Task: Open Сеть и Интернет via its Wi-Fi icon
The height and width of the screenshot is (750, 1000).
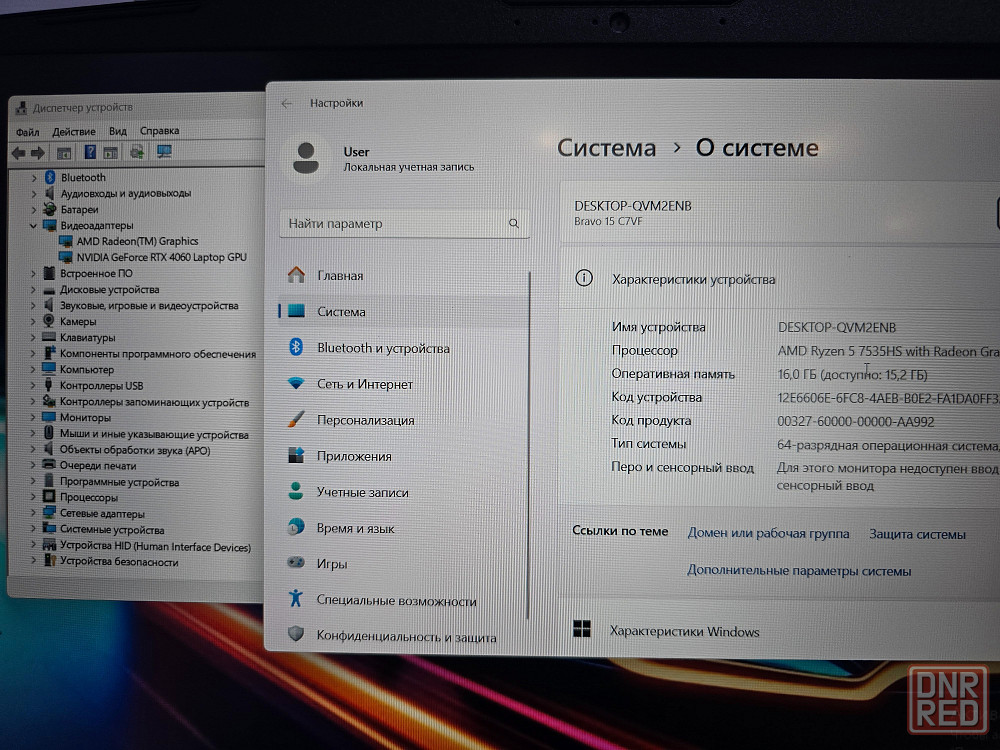Action: [296, 383]
